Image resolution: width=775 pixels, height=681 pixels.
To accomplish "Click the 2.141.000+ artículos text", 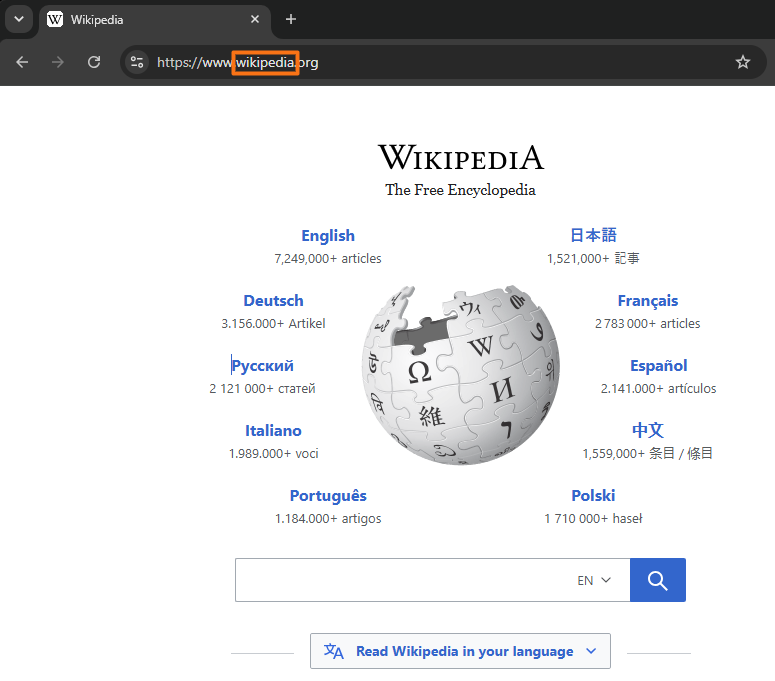I will [658, 389].
